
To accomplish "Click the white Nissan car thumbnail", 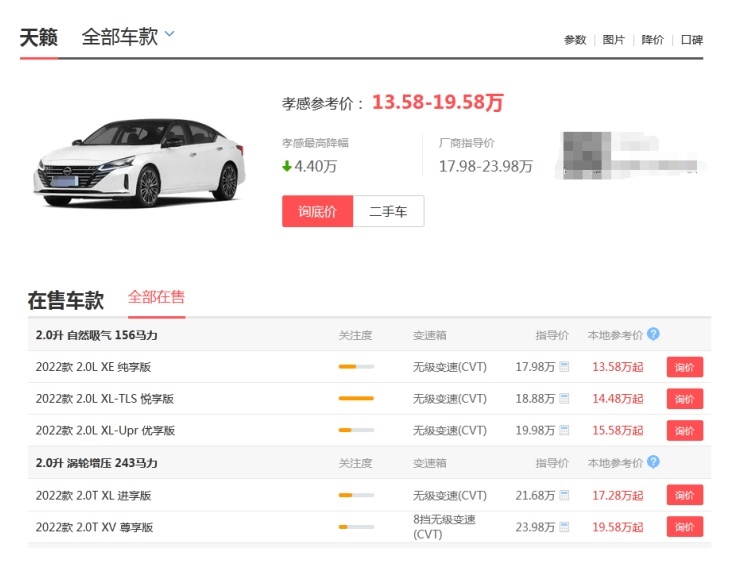I will [x=139, y=163].
